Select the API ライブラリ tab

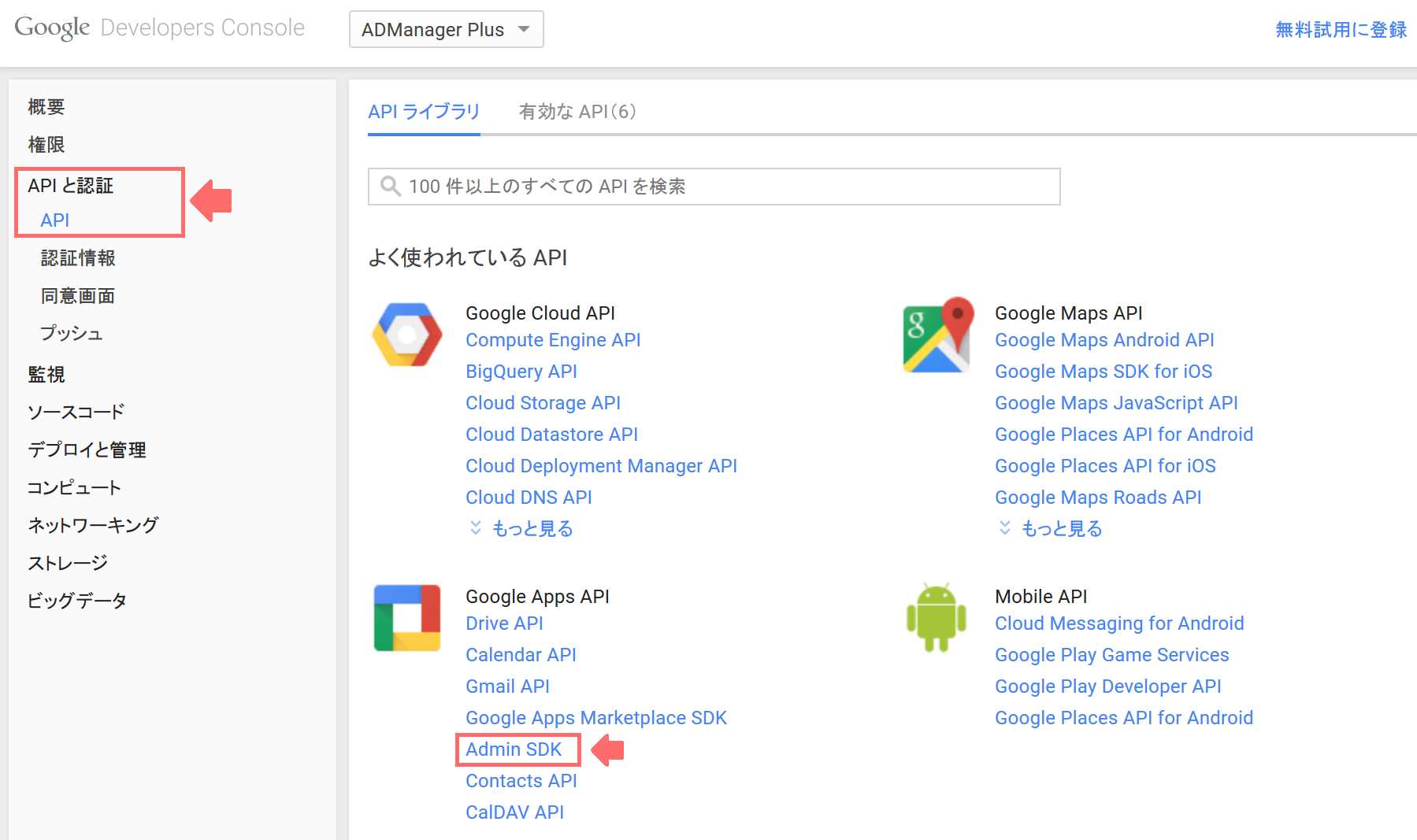point(424,112)
